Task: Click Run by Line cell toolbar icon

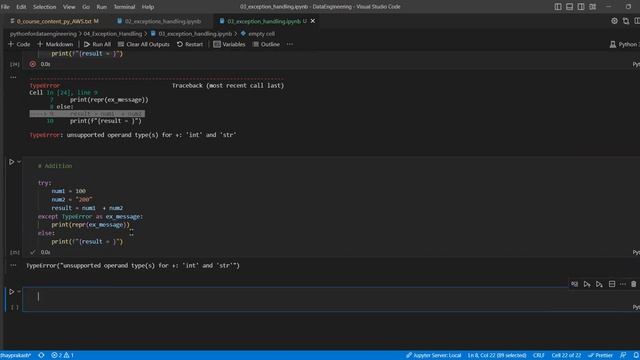Action: (574, 284)
